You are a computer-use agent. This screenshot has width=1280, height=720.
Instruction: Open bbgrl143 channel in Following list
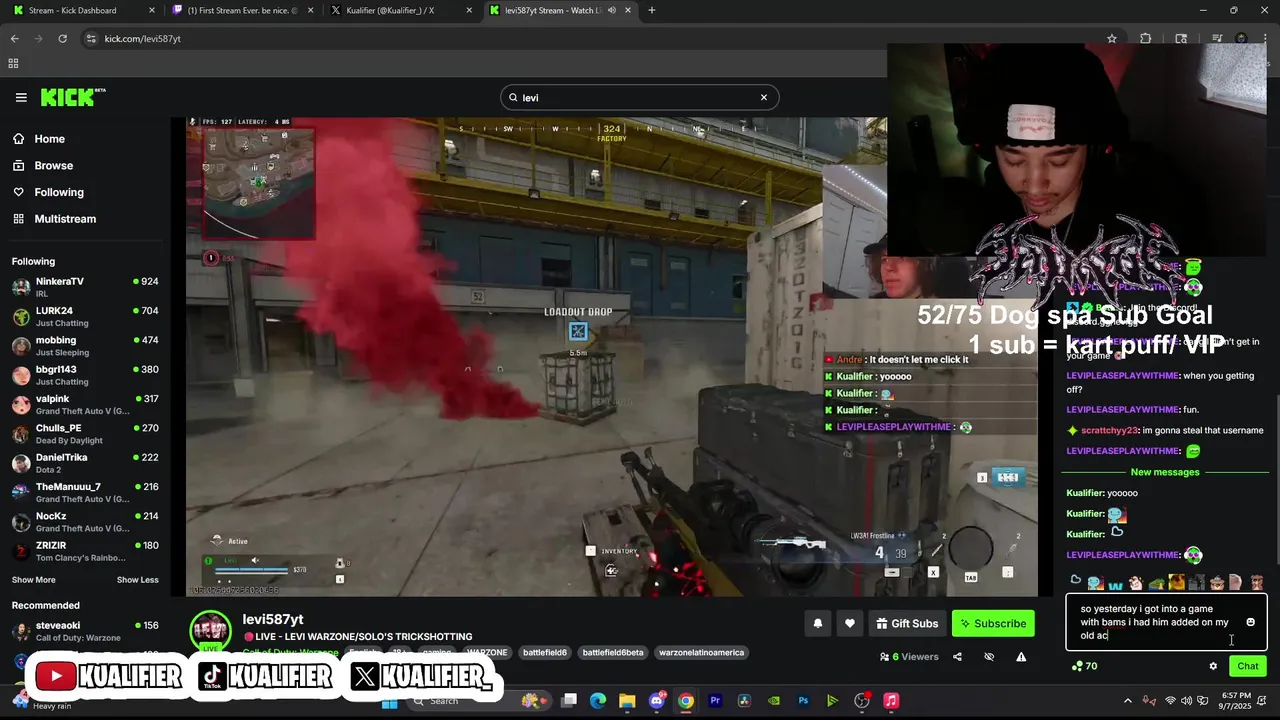tap(85, 375)
